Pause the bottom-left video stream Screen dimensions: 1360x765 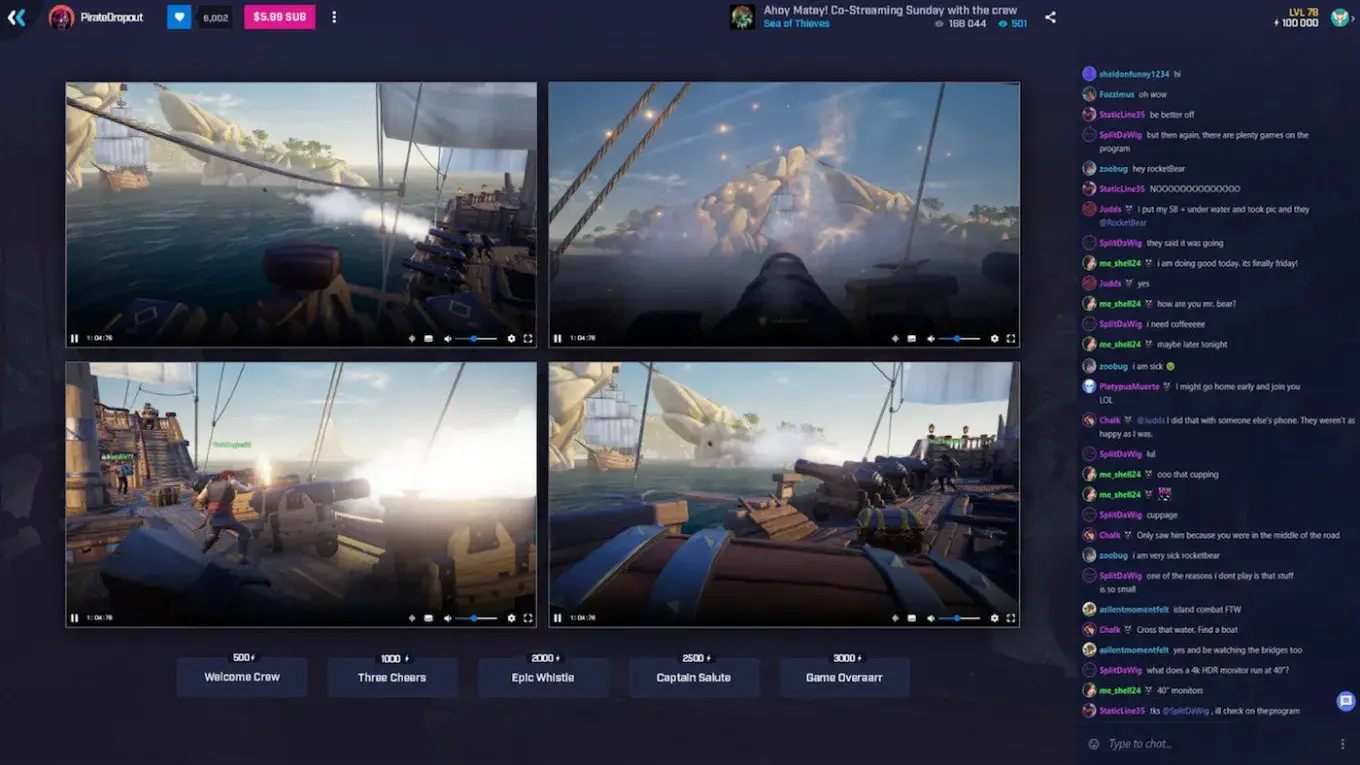tap(75, 618)
